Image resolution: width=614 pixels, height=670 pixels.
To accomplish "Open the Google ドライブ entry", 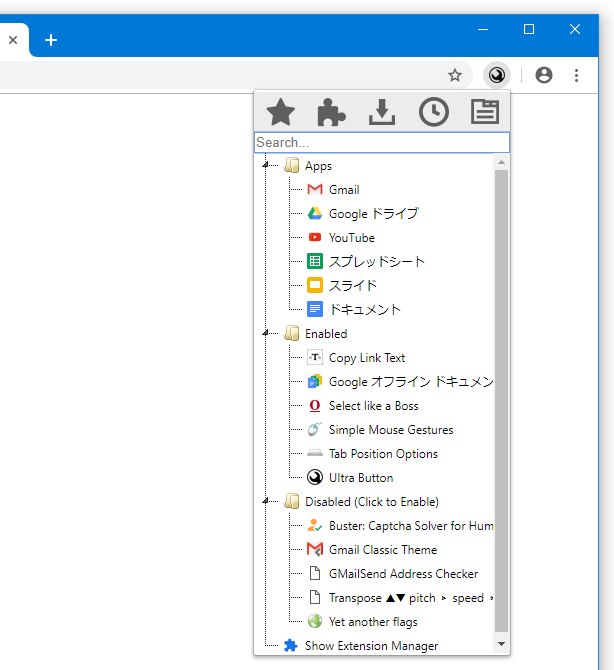I will (373, 213).
